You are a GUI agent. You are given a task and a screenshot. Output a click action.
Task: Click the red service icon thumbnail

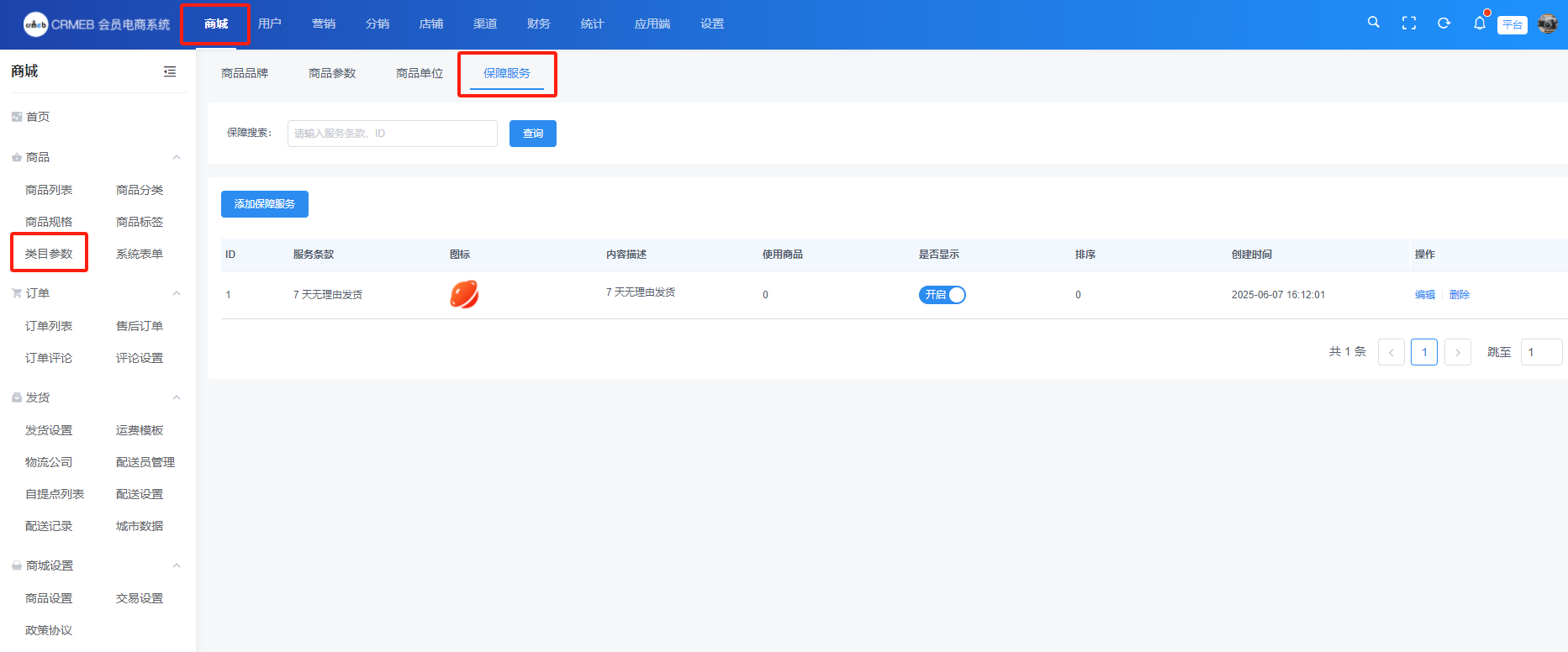464,294
